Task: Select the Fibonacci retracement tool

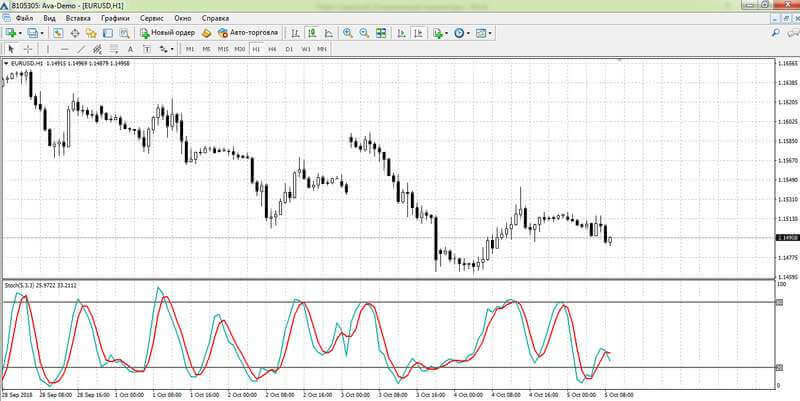Action: [x=114, y=49]
